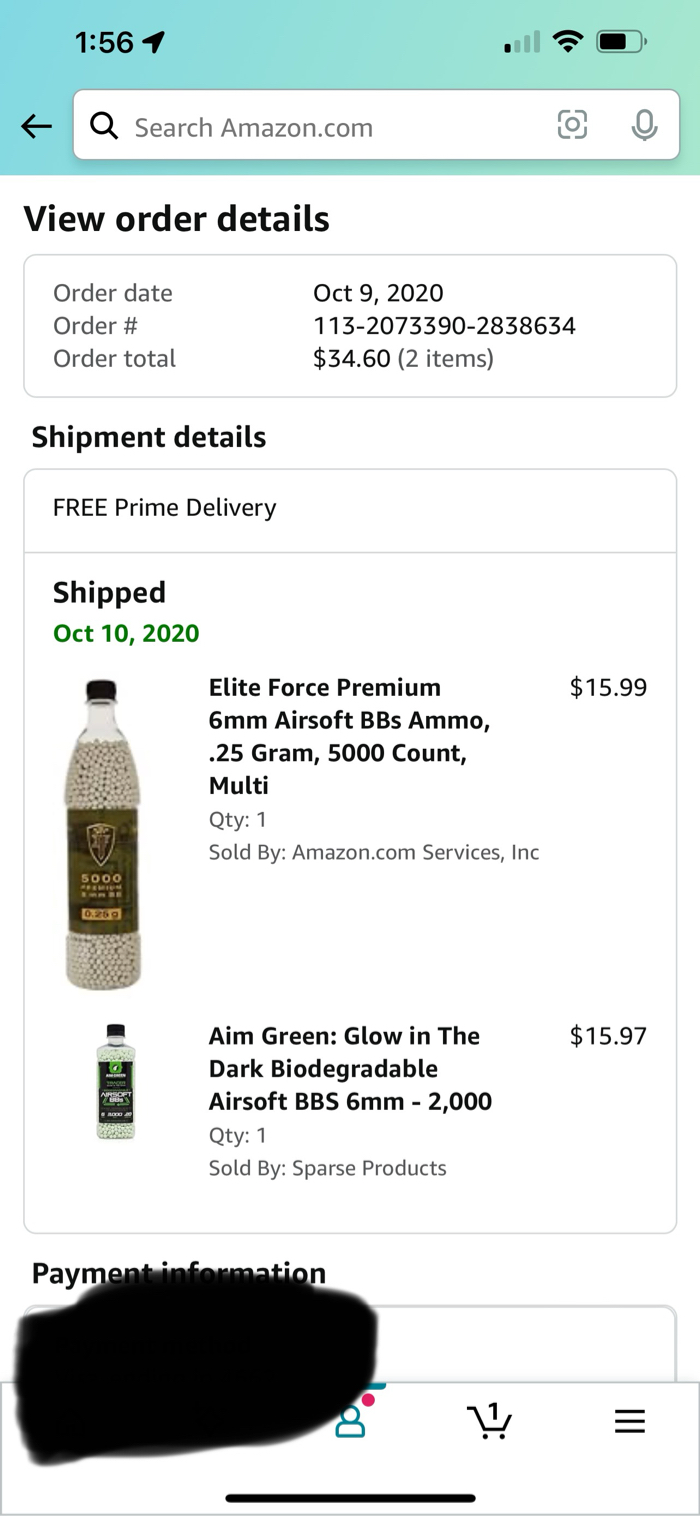700x1516 pixels.
Task: Open Aim Green Glow in Dark title
Action: coord(350,1068)
